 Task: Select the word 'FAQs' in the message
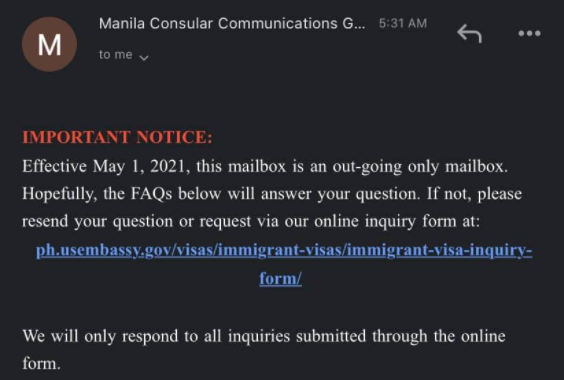click(x=151, y=194)
